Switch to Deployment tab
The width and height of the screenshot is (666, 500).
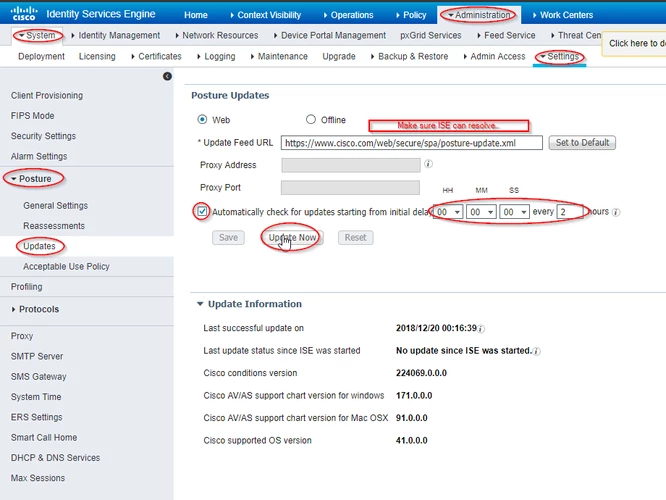[x=41, y=56]
